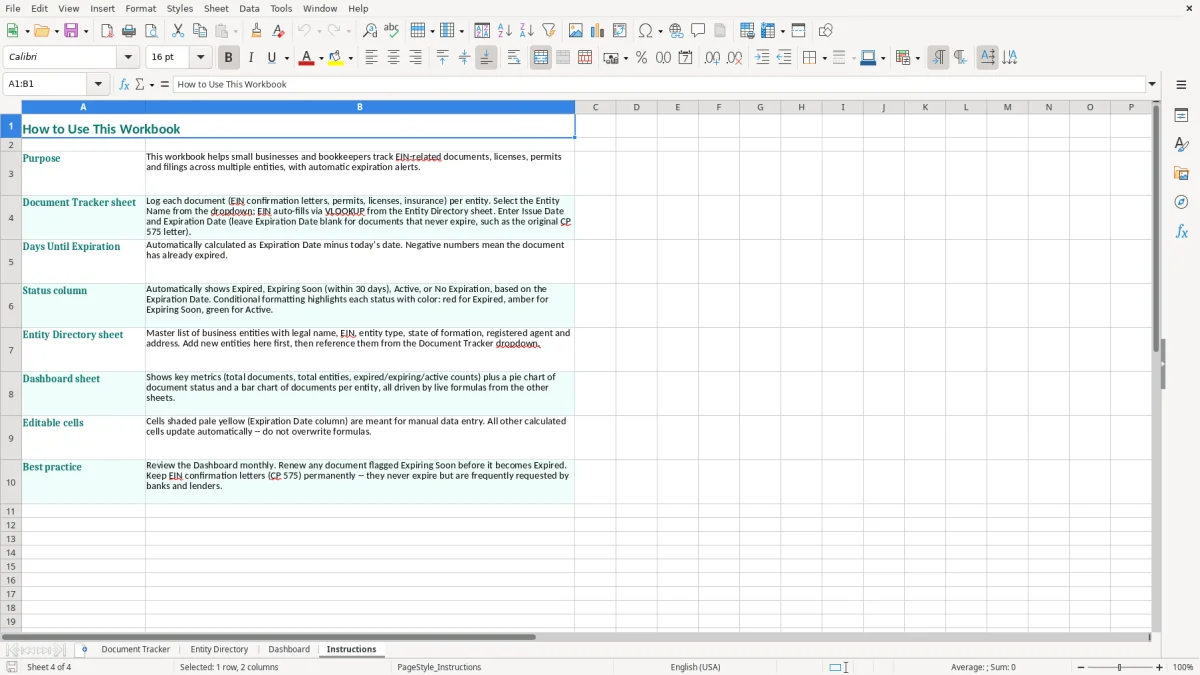
Task: Open sidebar Properties panel
Action: coord(1181,115)
